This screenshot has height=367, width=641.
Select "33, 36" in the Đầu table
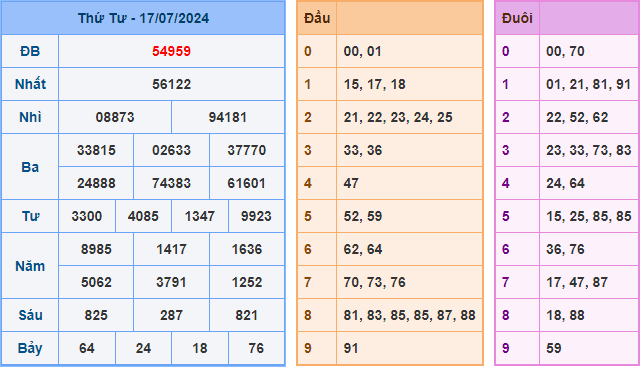click(363, 150)
